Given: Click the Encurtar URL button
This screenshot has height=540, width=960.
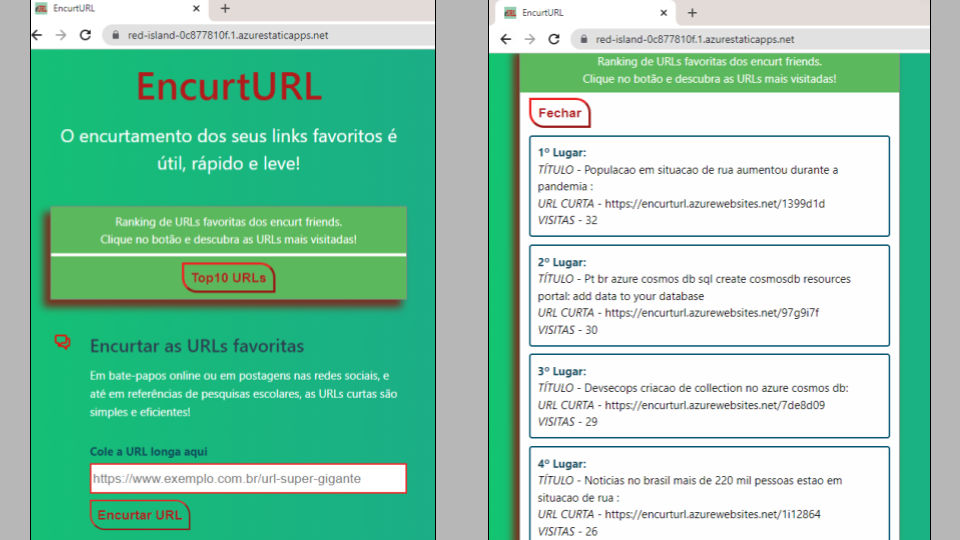Looking at the screenshot, I should coord(140,515).
